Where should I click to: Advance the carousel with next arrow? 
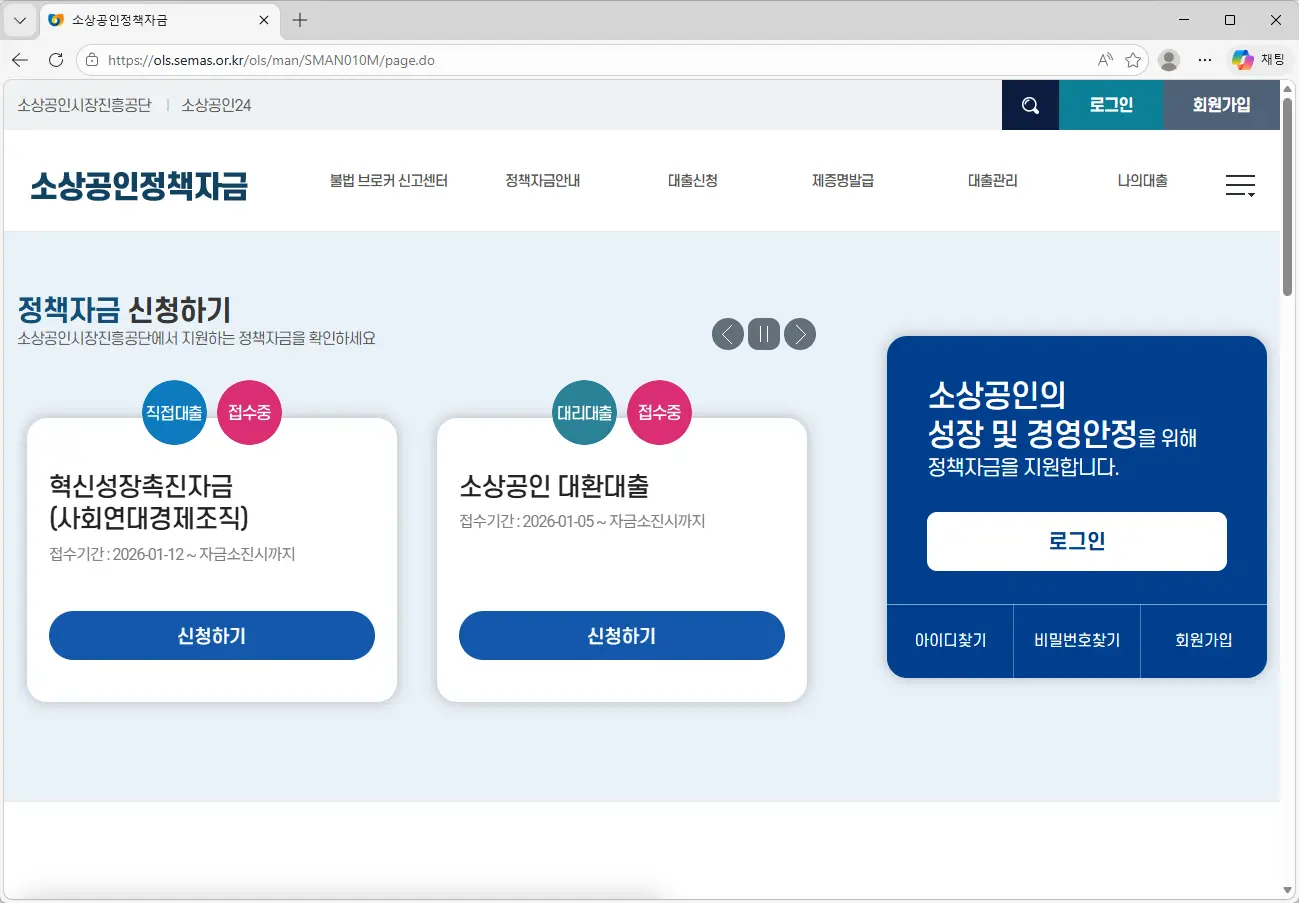(799, 334)
